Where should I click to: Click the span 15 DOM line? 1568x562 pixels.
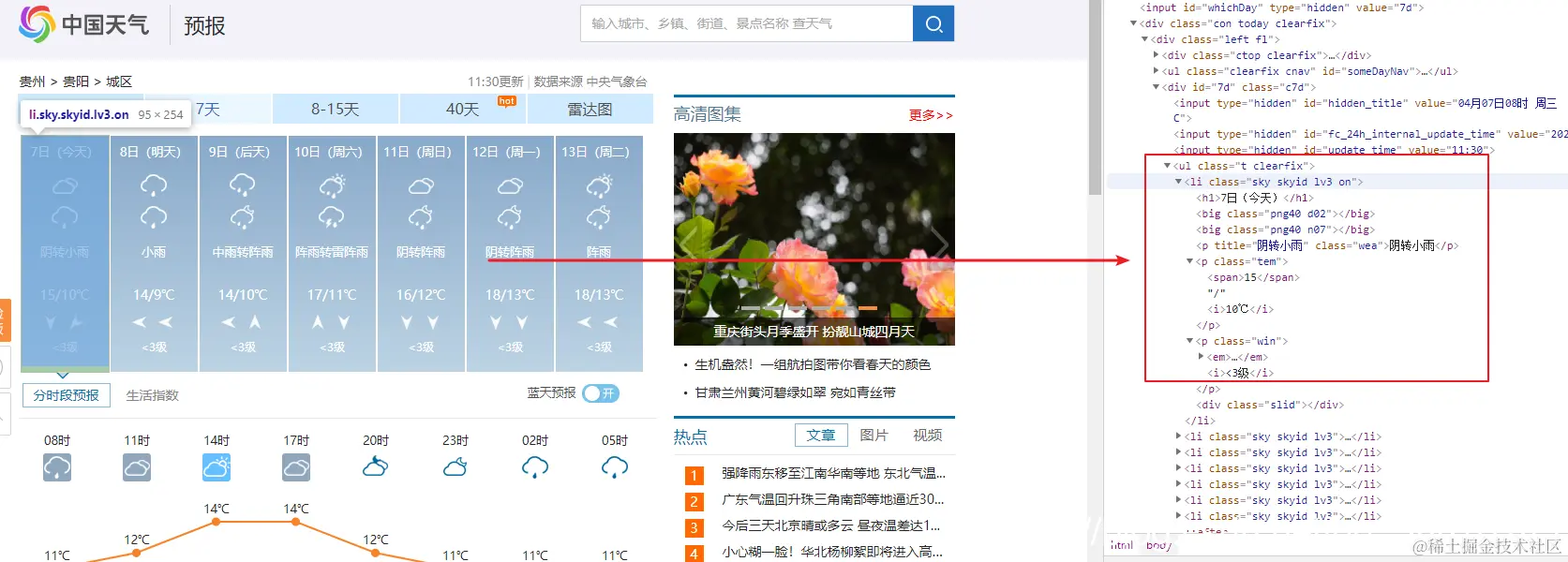[x=1254, y=277]
